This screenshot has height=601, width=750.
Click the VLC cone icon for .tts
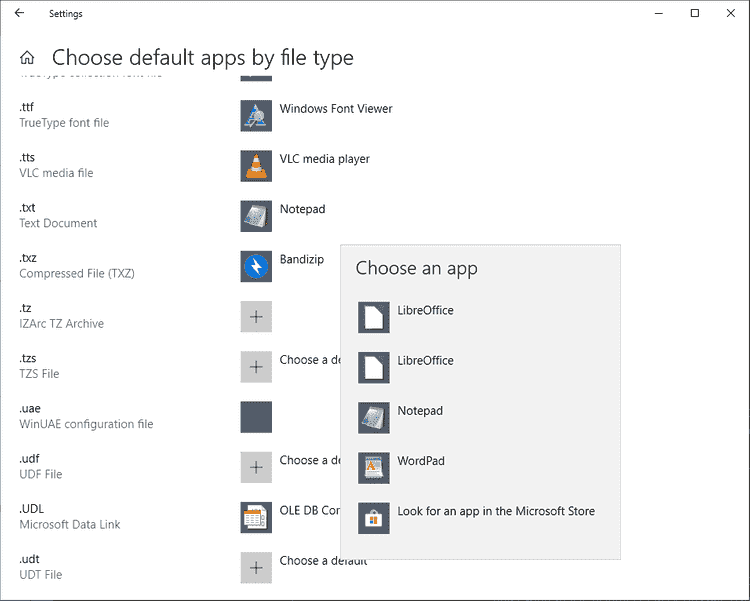tap(256, 166)
